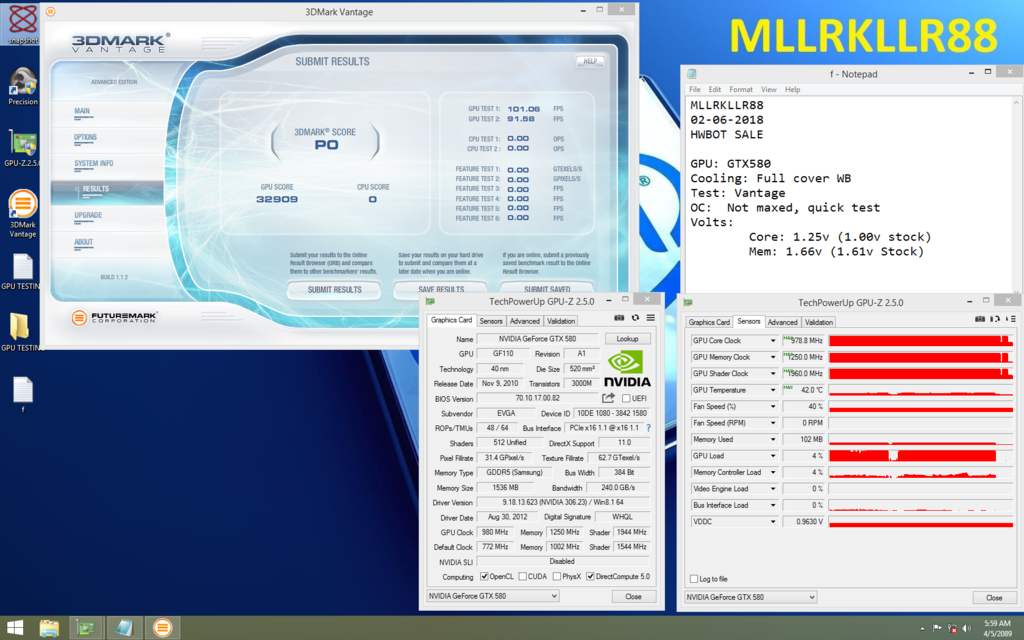The width and height of the screenshot is (1024, 640).
Task: Click the SAVE RESULTS button
Action: [441, 290]
